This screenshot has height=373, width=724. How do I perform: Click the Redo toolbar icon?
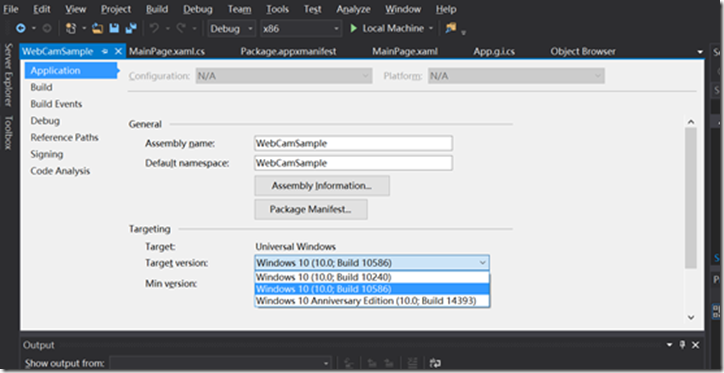point(181,29)
